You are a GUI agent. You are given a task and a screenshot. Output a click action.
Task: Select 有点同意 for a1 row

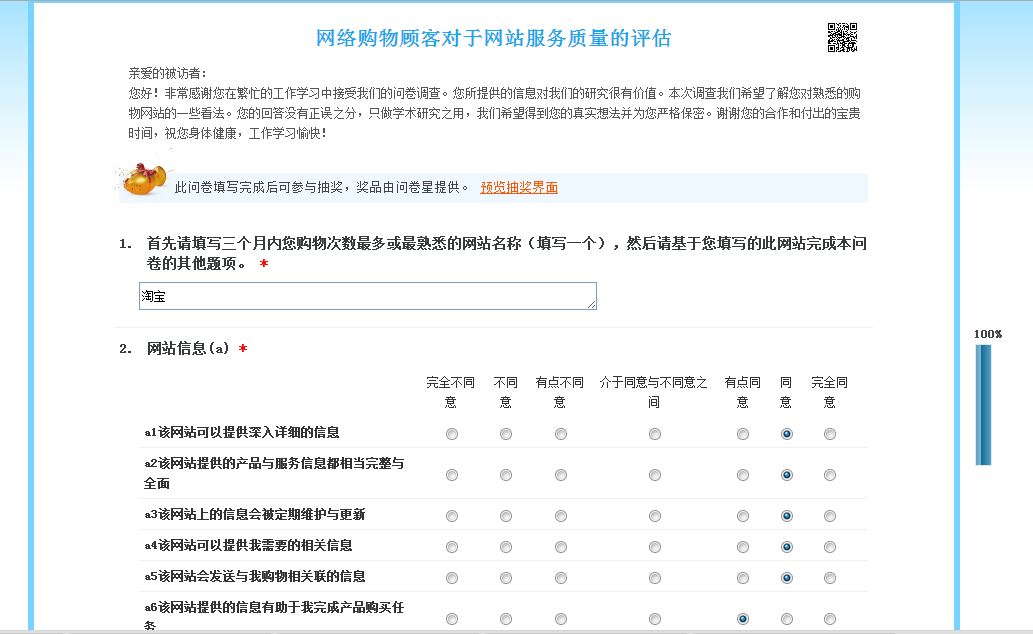pyautogui.click(x=743, y=434)
